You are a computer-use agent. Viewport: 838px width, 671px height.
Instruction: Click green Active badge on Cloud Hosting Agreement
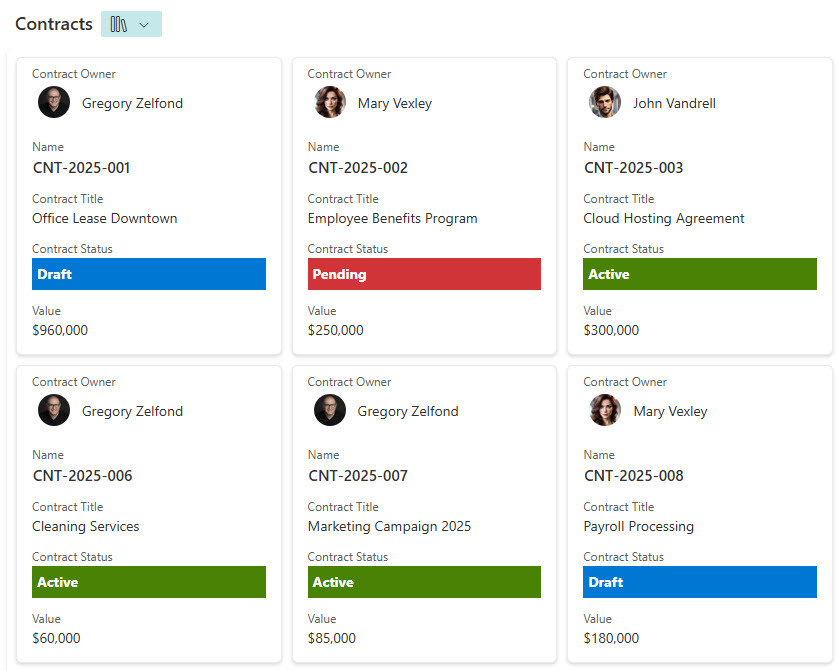[699, 274]
